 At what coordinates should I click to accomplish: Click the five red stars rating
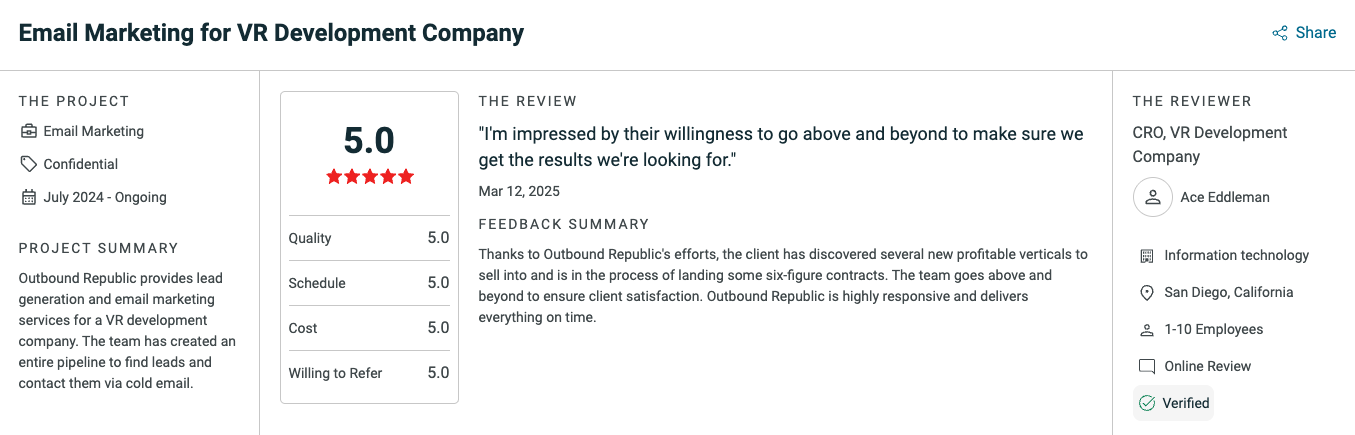click(369, 177)
